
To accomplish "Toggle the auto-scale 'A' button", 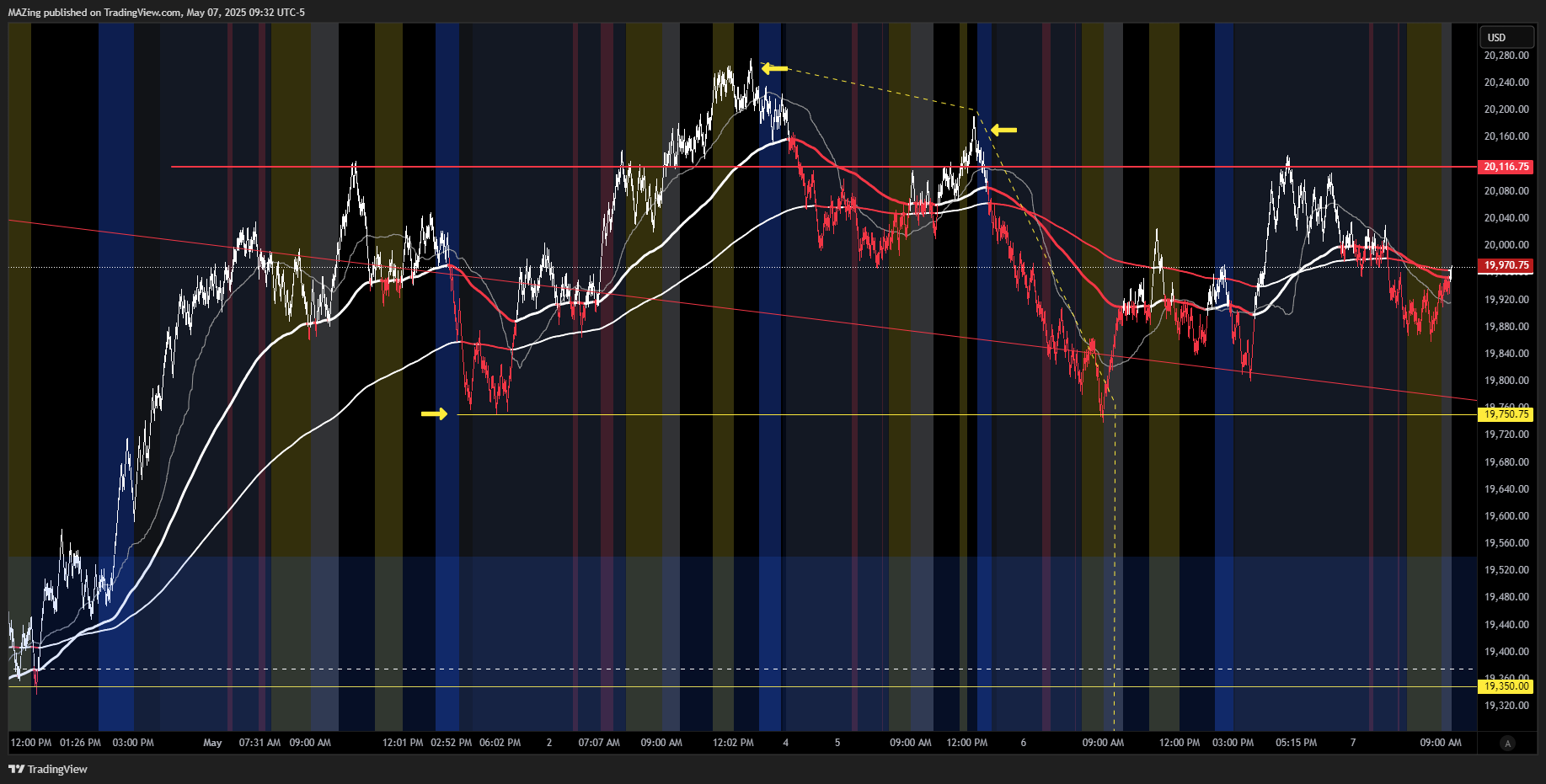I will (x=1507, y=743).
